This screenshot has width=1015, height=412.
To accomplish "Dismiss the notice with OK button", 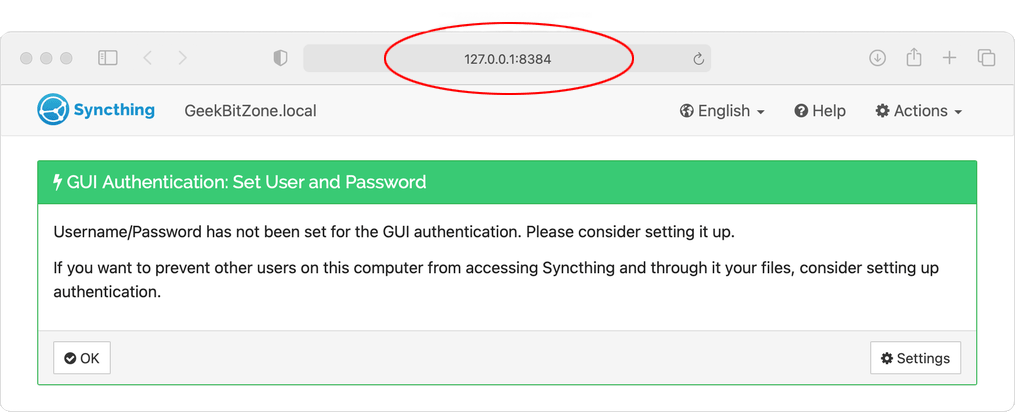I will (x=82, y=358).
